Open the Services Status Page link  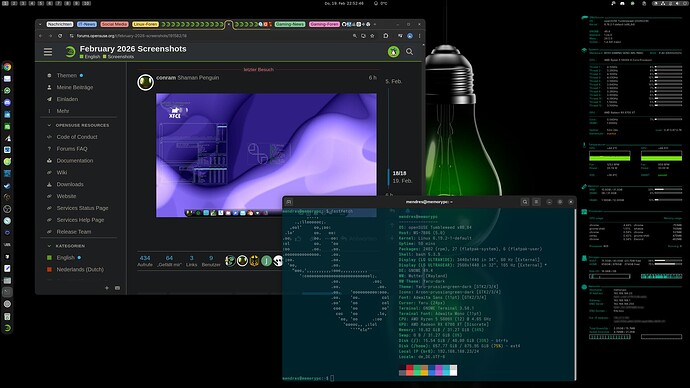coord(82,208)
